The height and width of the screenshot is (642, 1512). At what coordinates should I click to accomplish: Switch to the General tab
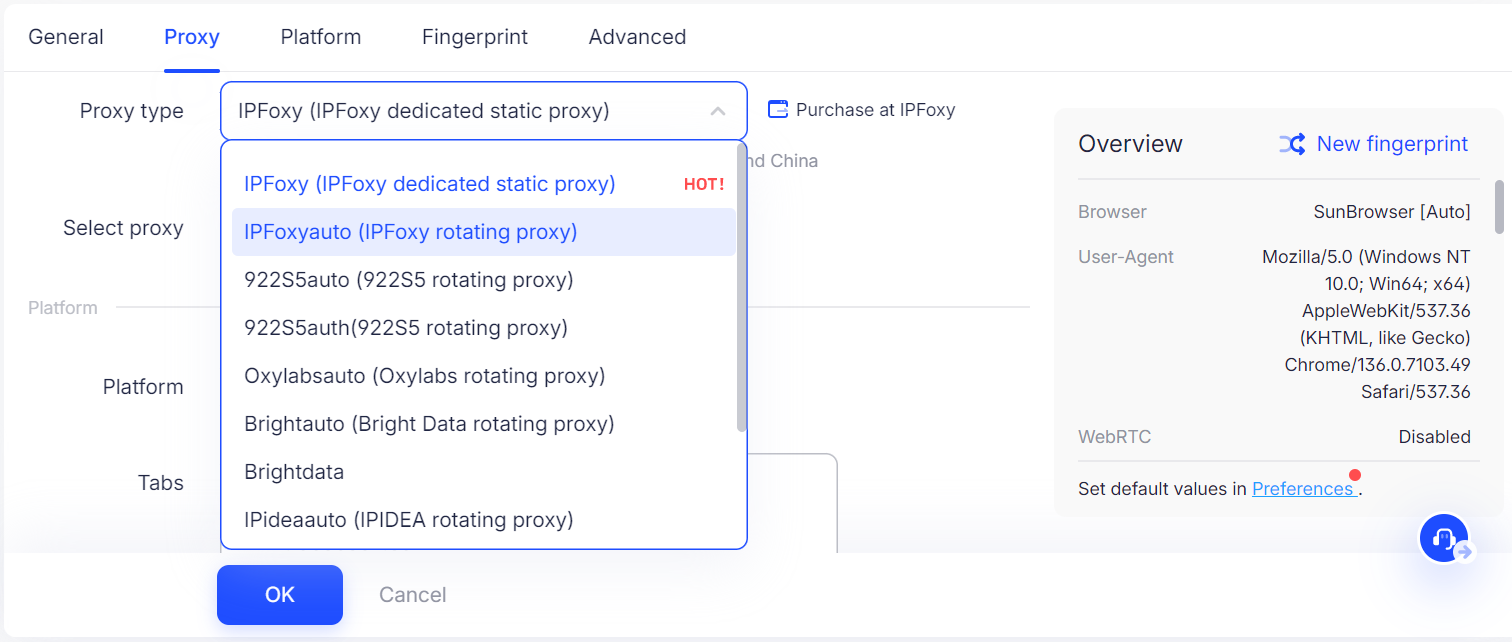66,37
